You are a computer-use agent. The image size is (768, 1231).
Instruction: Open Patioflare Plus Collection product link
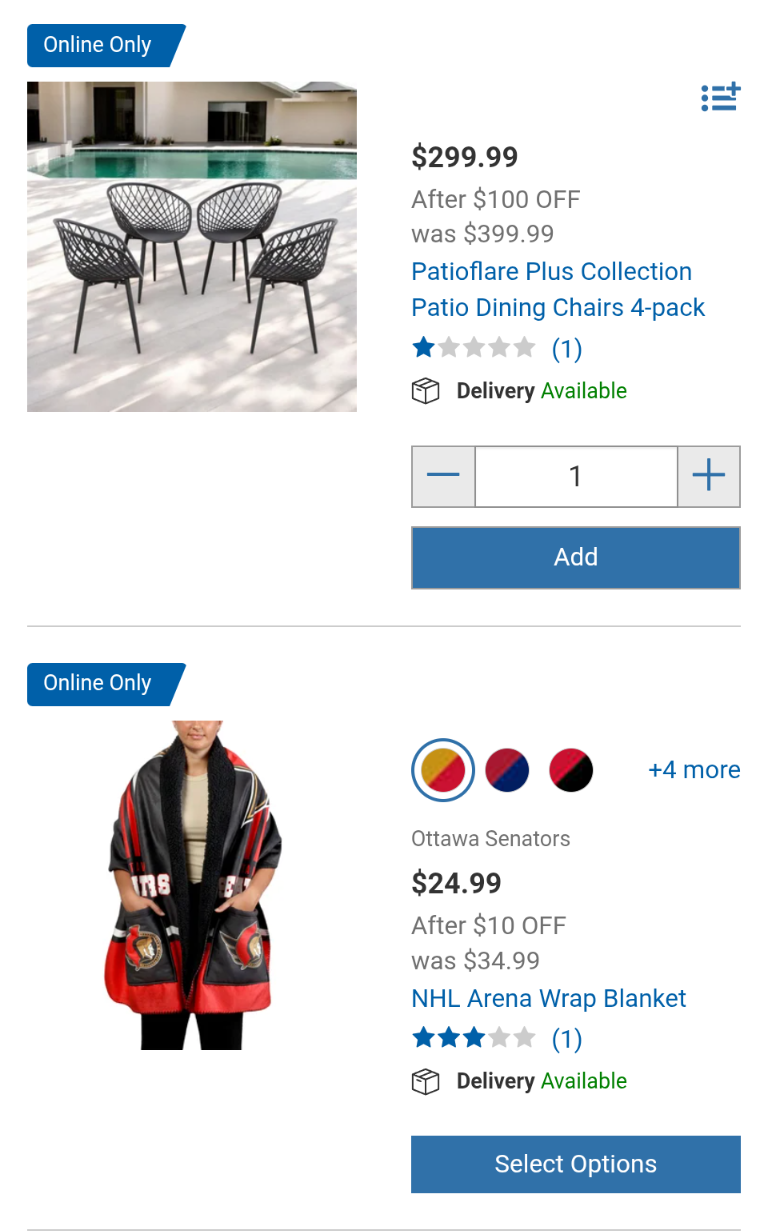[x=558, y=289]
